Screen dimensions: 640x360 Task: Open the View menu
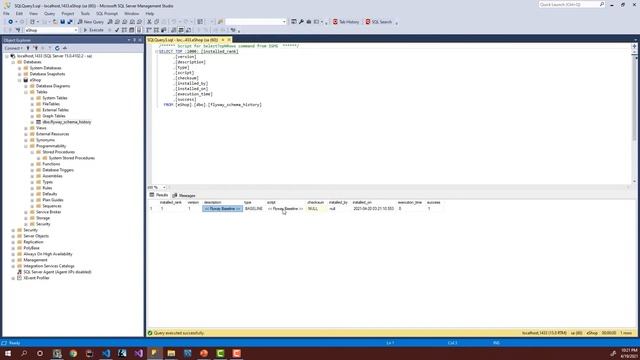tap(33, 13)
